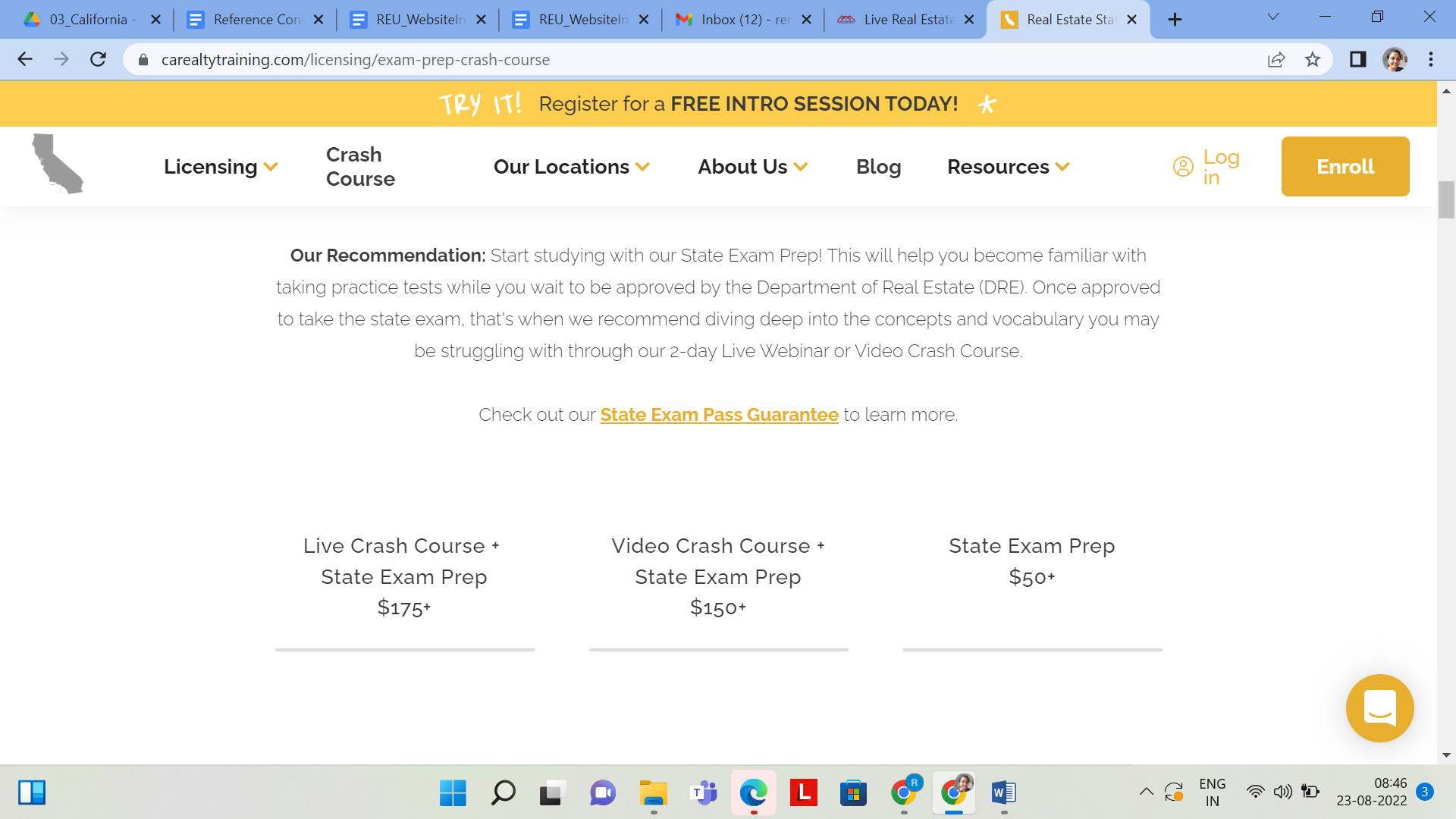This screenshot has width=1456, height=819.
Task: Click the chat bubble support icon
Action: click(x=1381, y=708)
